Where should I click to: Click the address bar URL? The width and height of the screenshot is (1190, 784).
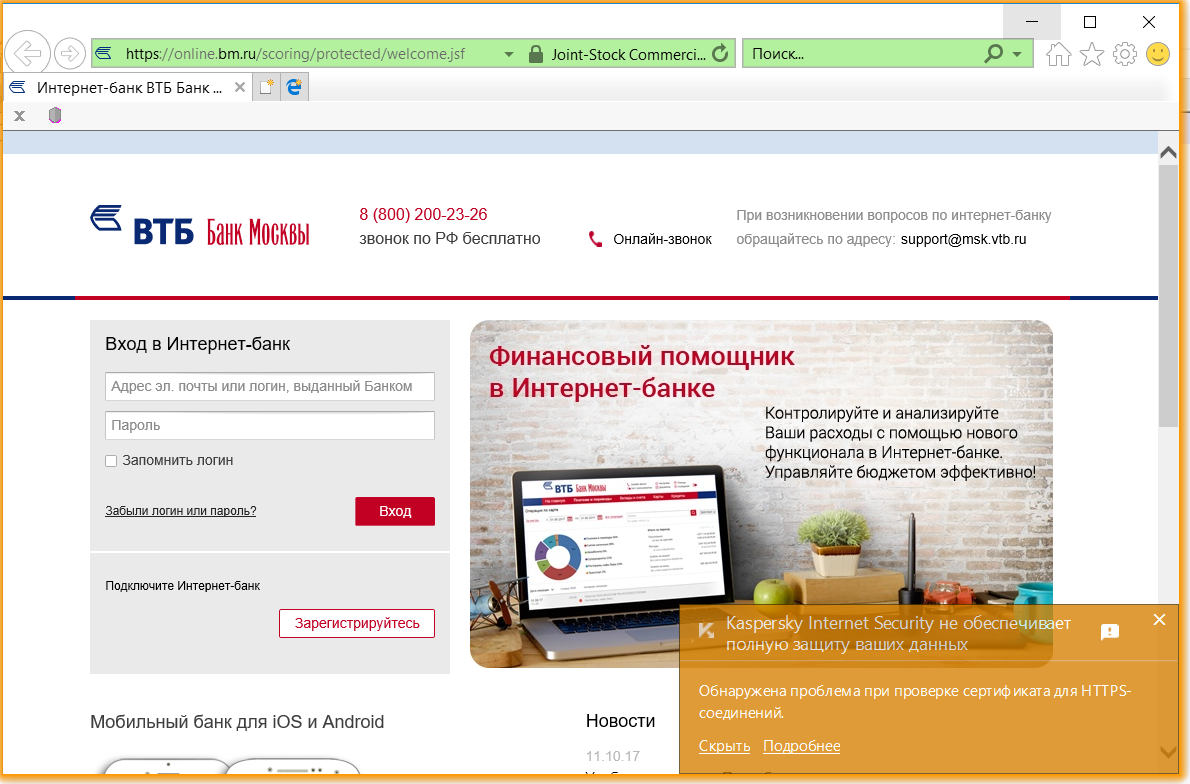295,54
